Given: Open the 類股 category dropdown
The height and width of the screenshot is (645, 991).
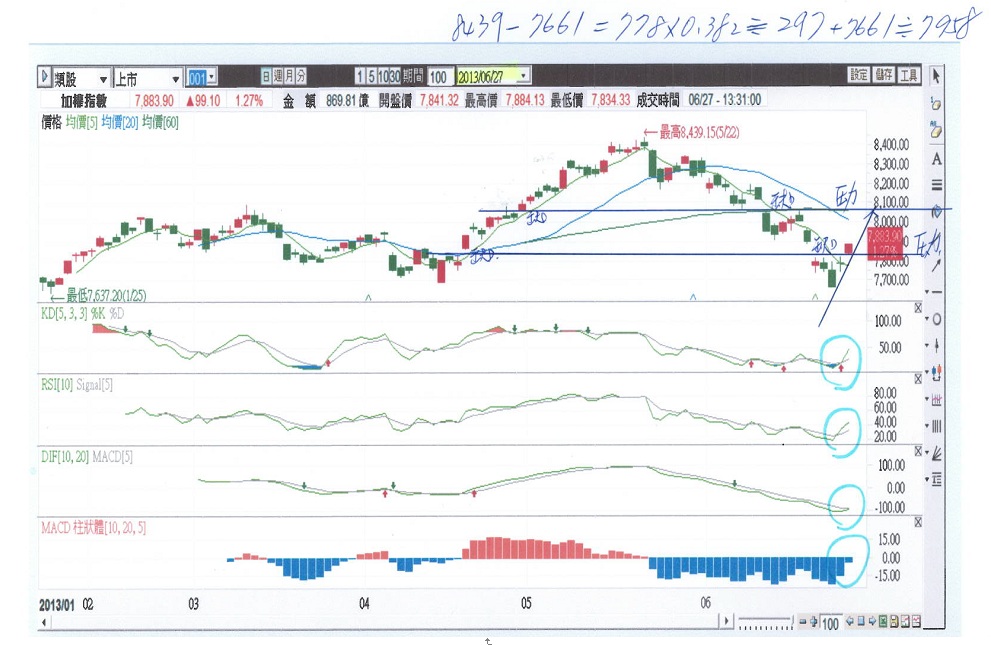Looking at the screenshot, I should click(x=103, y=79).
